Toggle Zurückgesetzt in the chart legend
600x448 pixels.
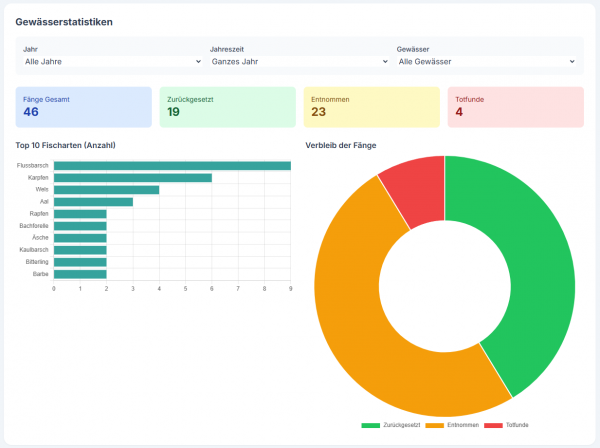(390, 426)
